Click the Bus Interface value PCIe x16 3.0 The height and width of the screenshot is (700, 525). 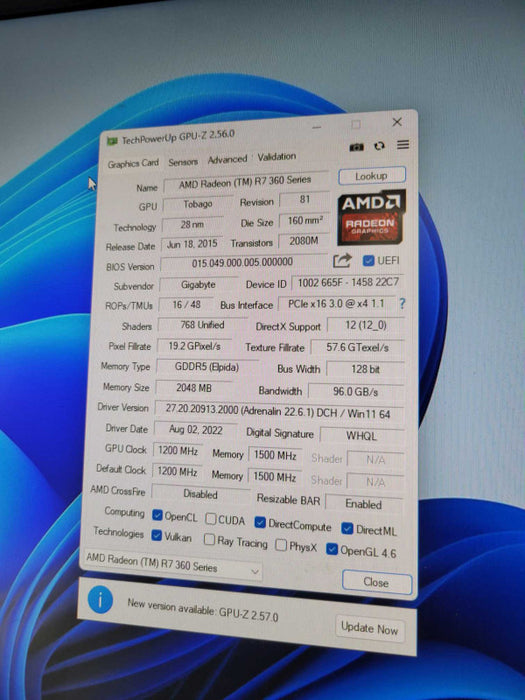pyautogui.click(x=337, y=304)
